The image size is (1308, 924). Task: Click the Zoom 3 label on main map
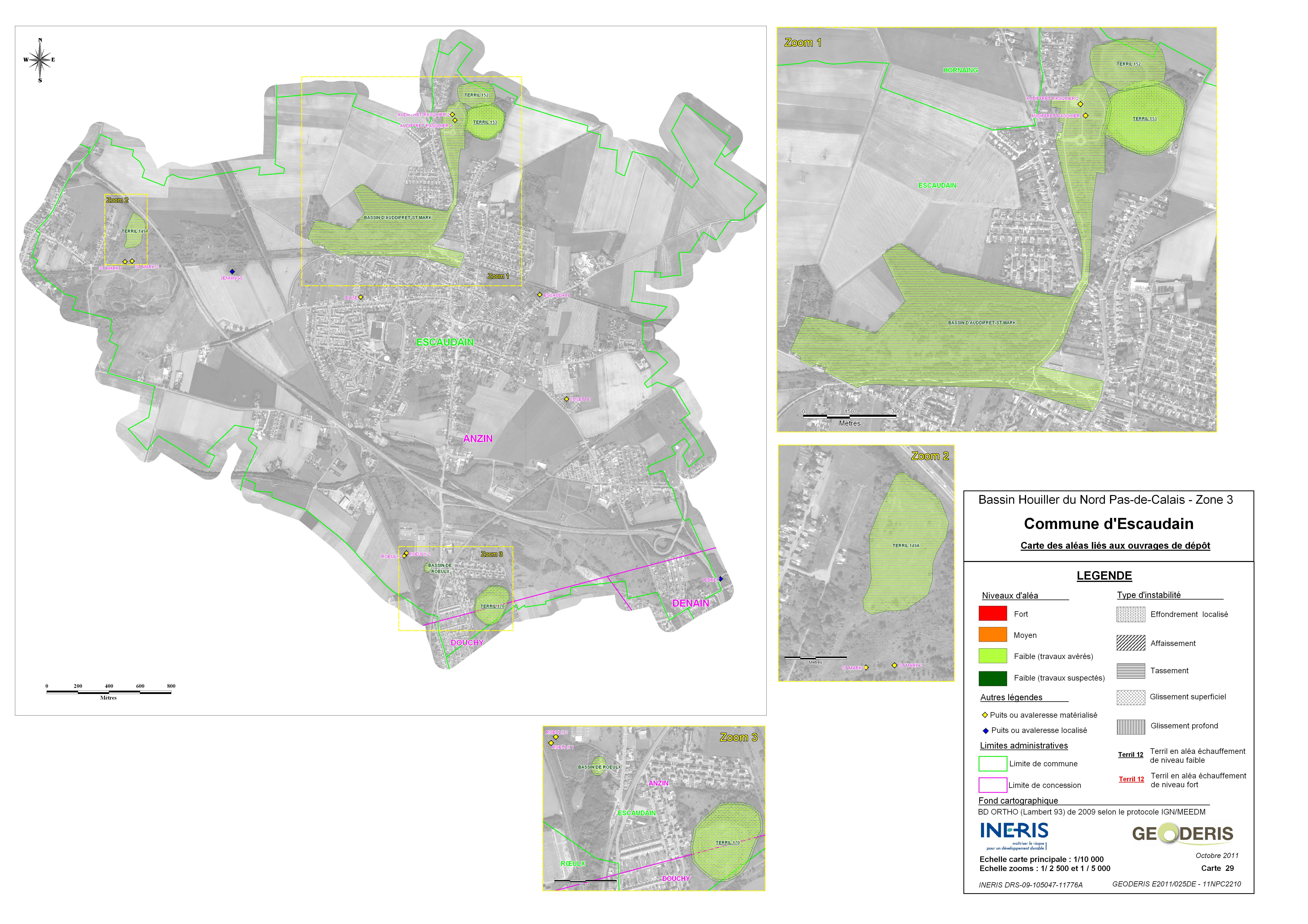pos(492,554)
